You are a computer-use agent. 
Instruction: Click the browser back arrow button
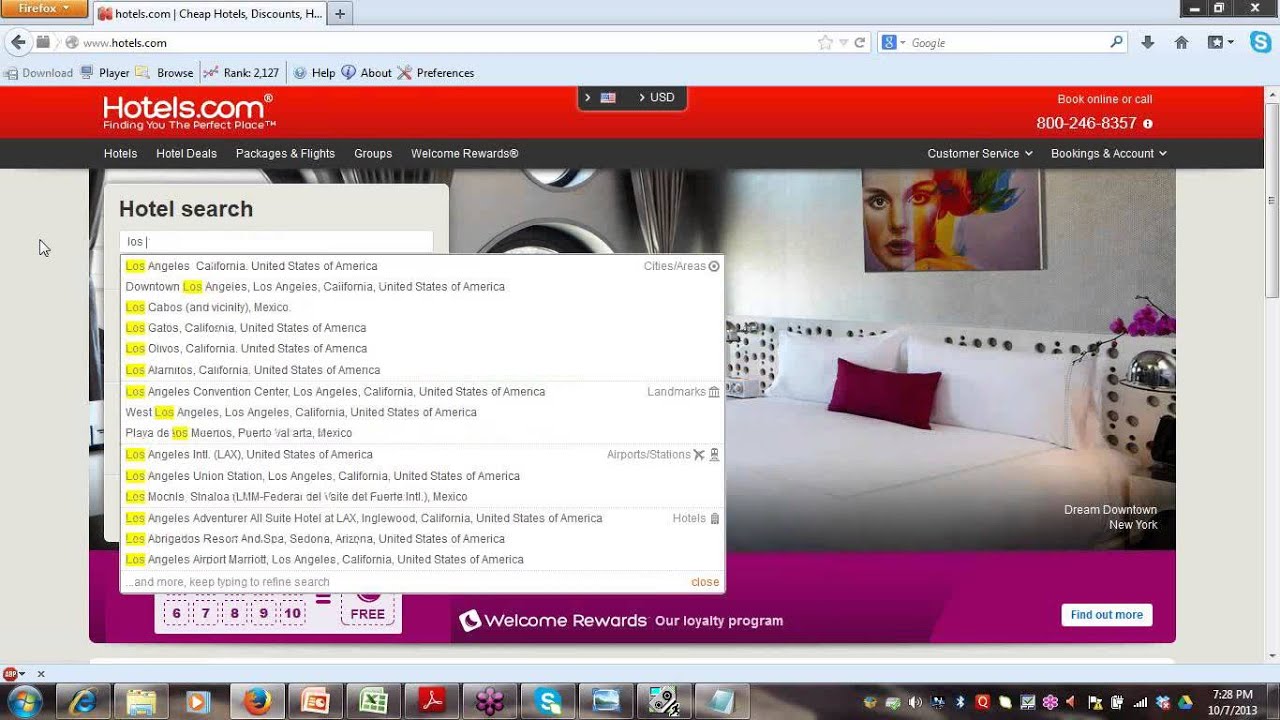[x=17, y=42]
